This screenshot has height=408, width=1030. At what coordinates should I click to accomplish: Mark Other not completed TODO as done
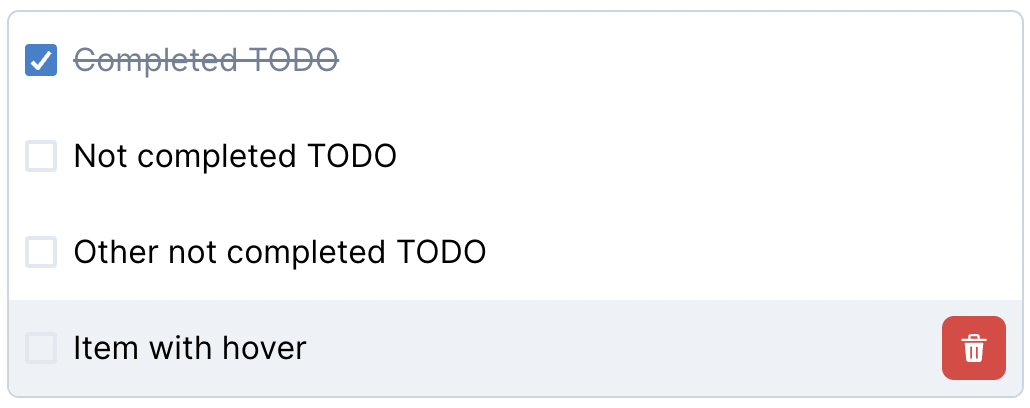click(41, 252)
